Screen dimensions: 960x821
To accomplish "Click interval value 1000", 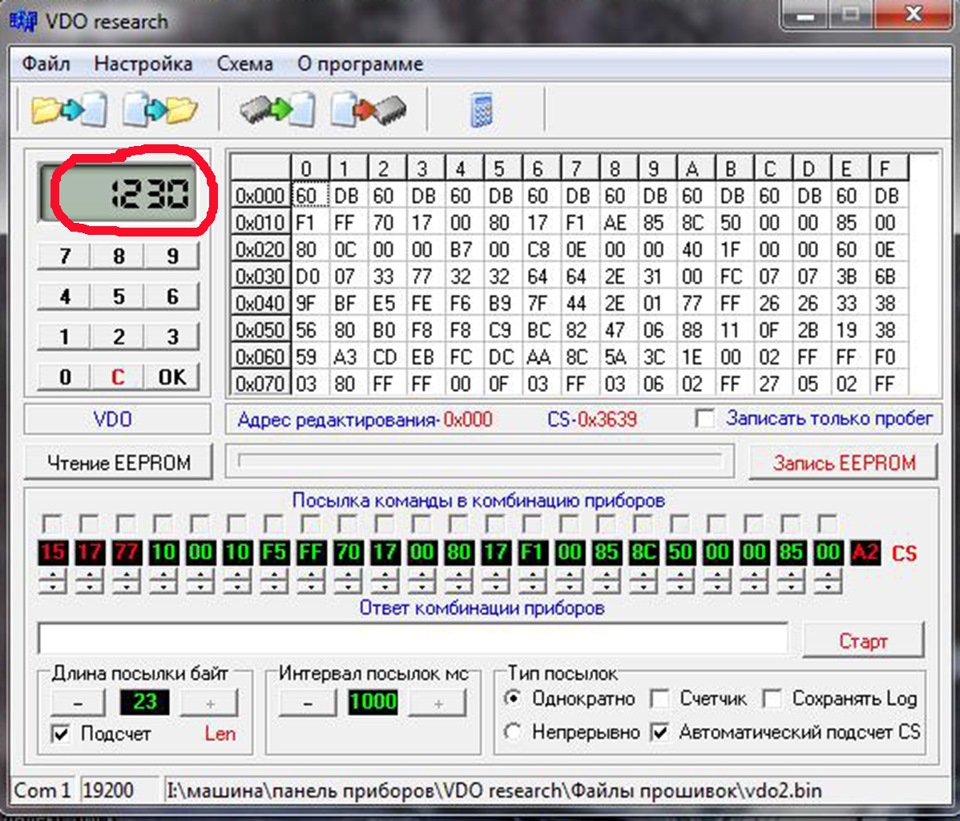I will [373, 702].
